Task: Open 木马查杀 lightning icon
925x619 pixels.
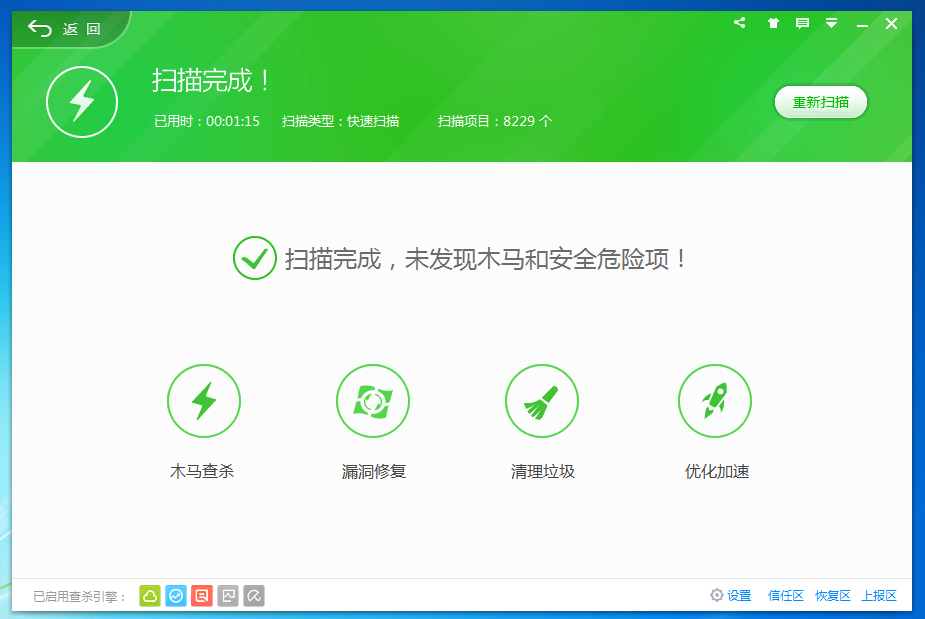Action: (x=204, y=401)
